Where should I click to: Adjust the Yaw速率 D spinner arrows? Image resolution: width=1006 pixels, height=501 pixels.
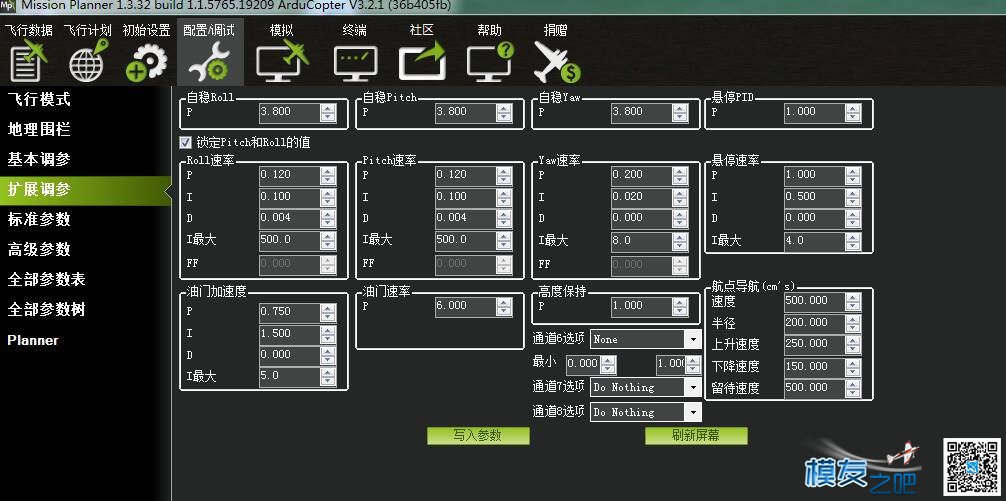click(680, 219)
